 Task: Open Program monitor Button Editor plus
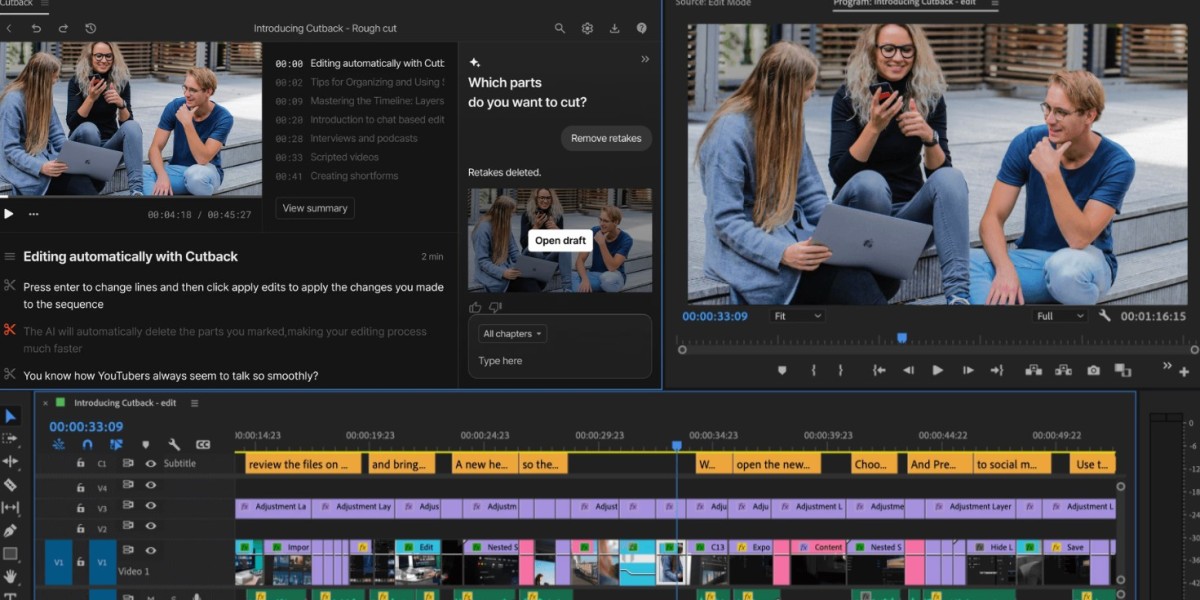click(x=1184, y=372)
